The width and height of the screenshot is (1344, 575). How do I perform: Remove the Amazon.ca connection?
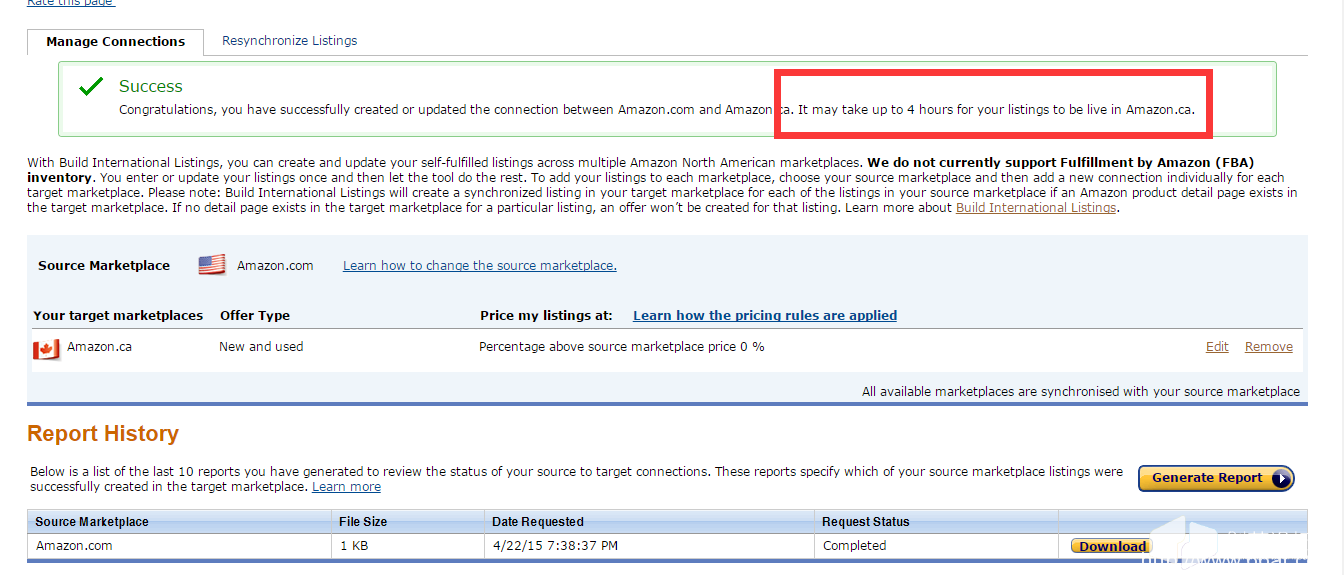[x=1269, y=347]
